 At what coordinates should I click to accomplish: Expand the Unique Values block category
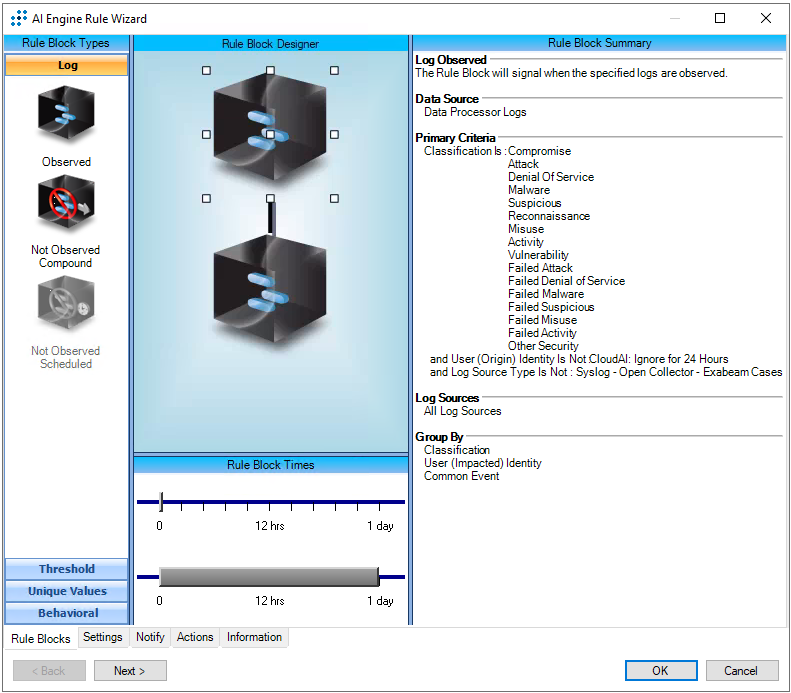coord(66,591)
